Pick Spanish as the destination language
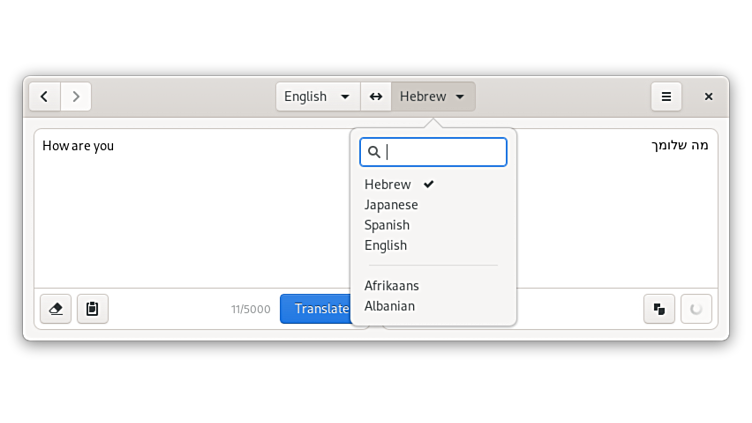 387,225
